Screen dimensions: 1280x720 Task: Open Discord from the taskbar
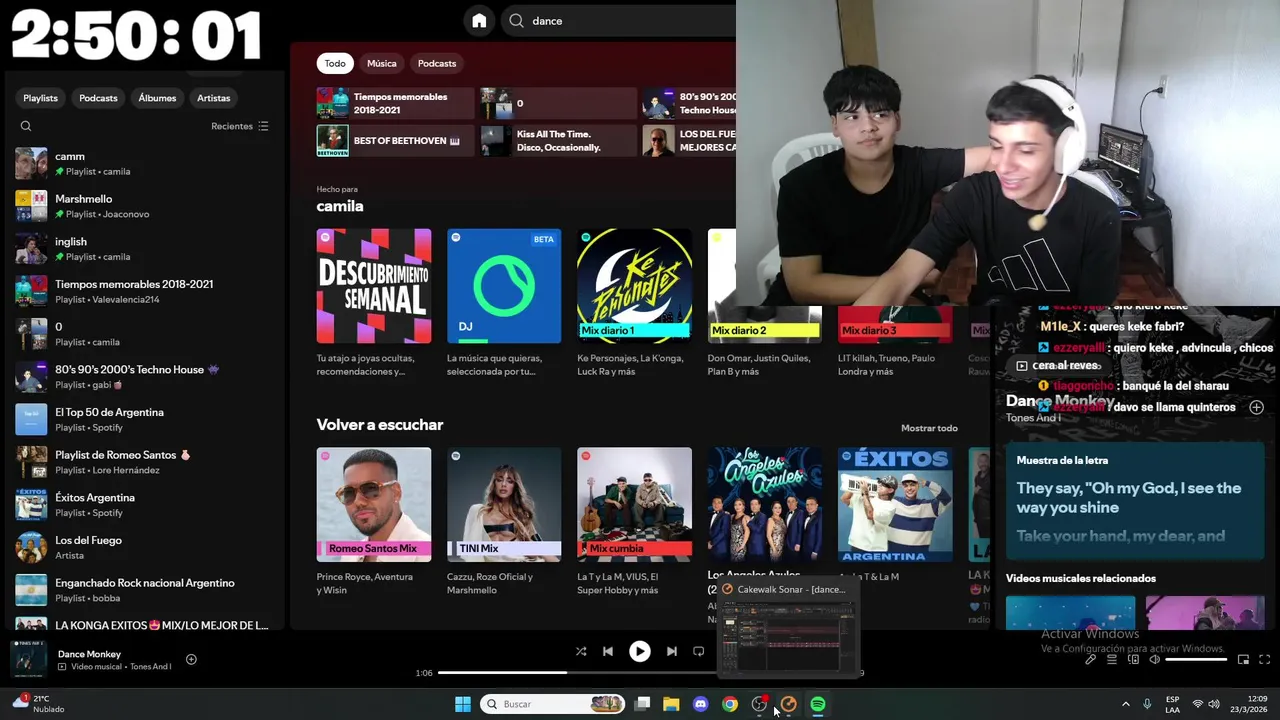pos(700,704)
